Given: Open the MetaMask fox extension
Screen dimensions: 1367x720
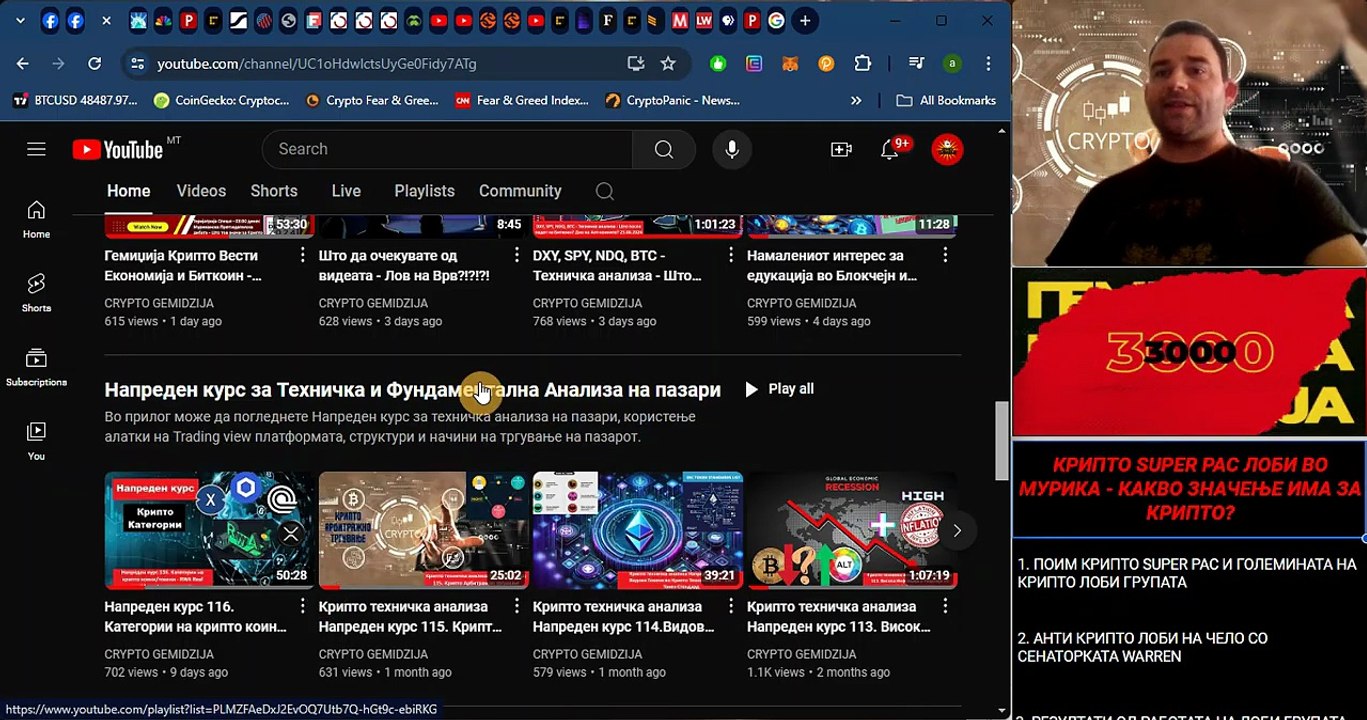Looking at the screenshot, I should [790, 63].
